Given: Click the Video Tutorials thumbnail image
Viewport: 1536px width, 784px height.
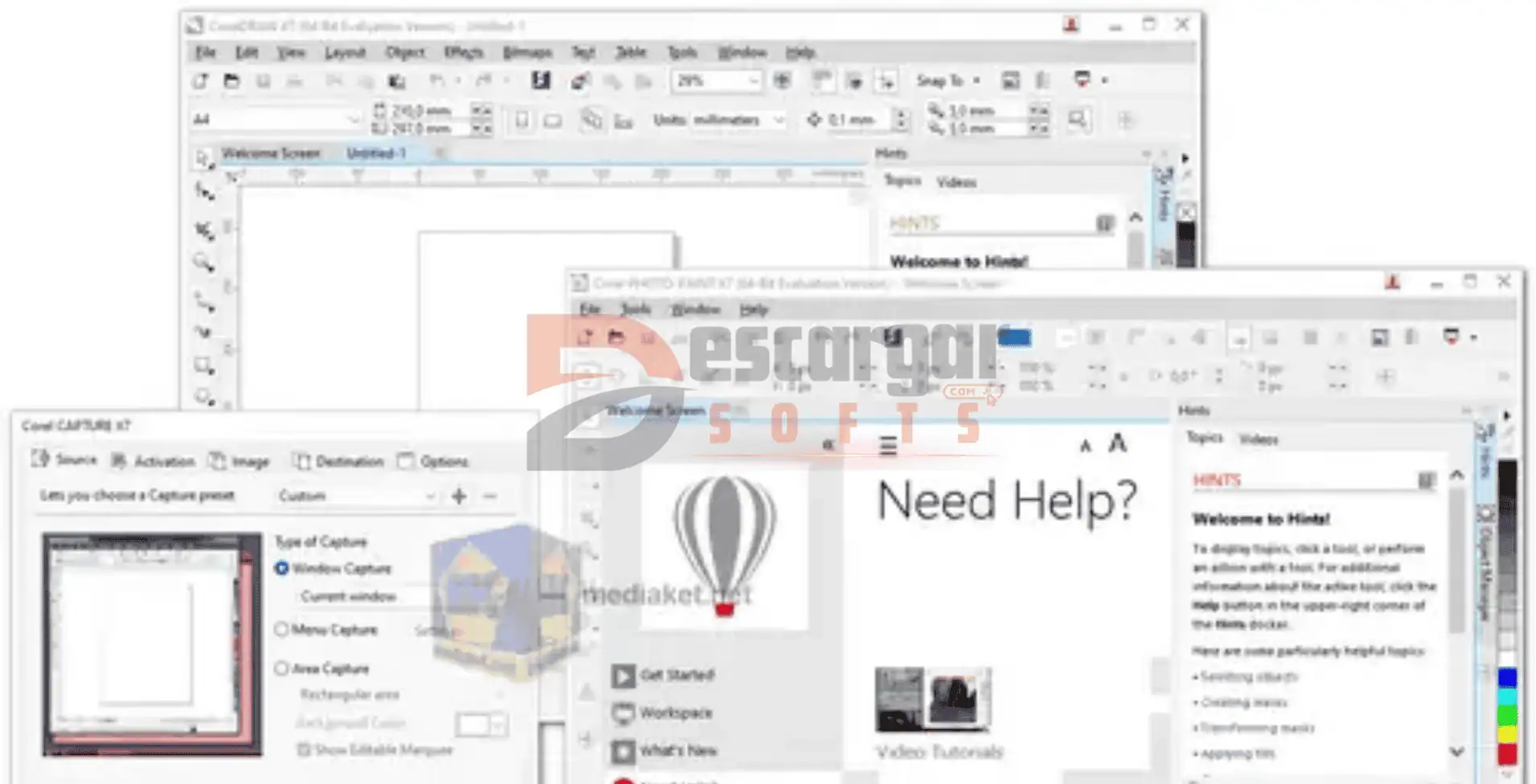Looking at the screenshot, I should (932, 699).
